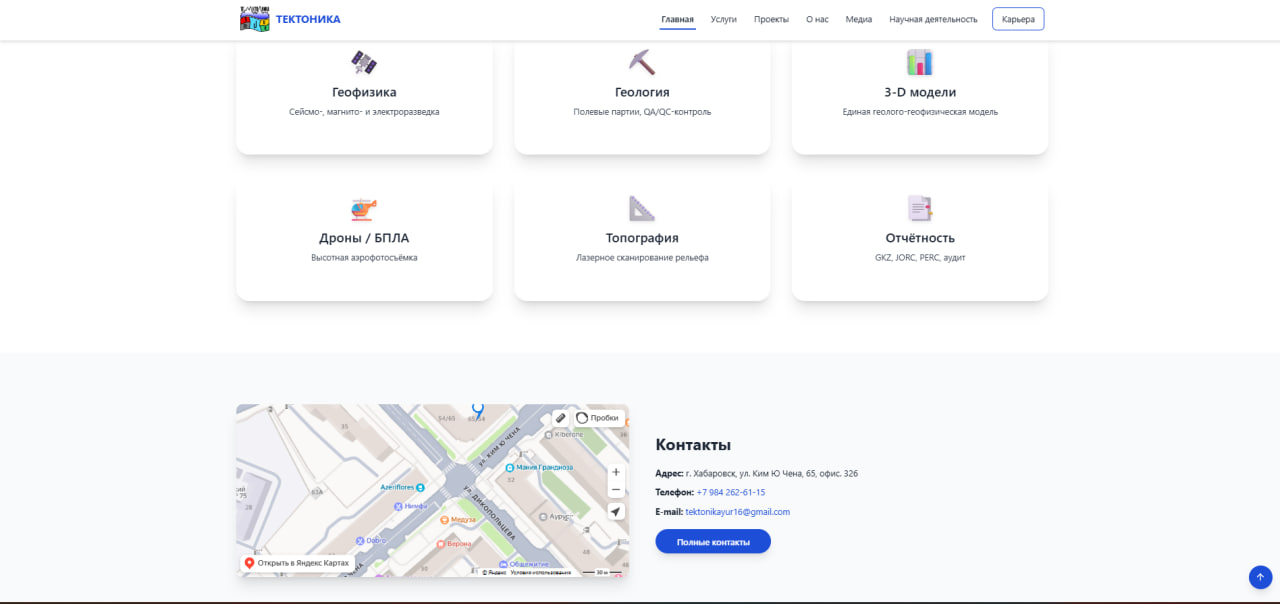Click the Полные контакты button
The image size is (1280, 604).
713,541
